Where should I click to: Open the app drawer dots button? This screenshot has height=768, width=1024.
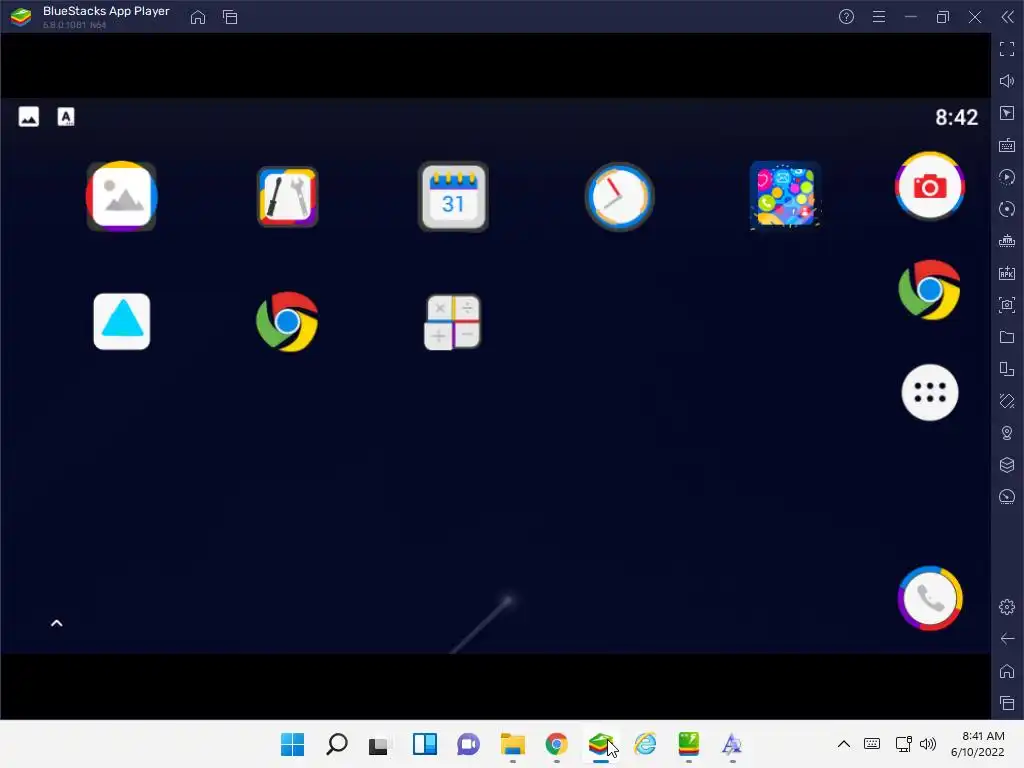pos(929,392)
